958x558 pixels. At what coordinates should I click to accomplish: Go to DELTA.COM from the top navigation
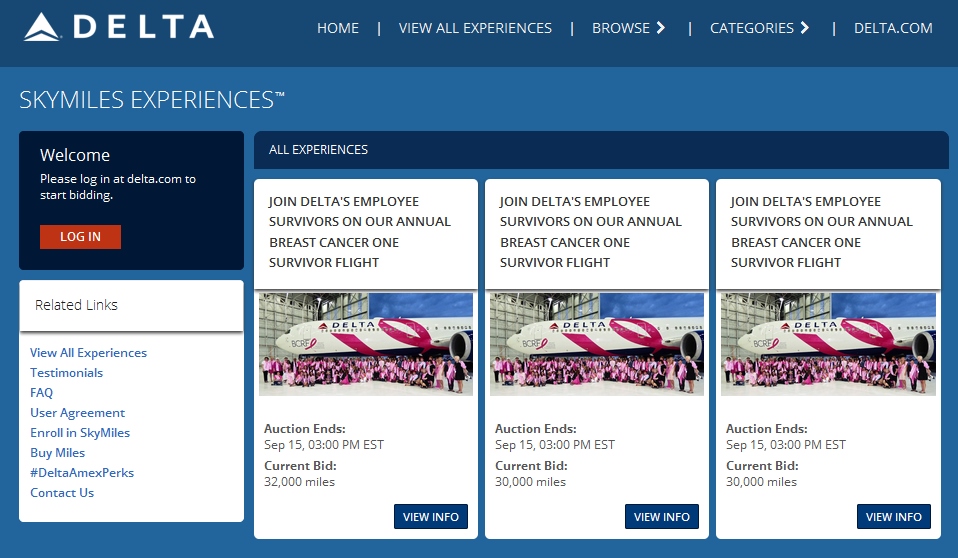(893, 28)
